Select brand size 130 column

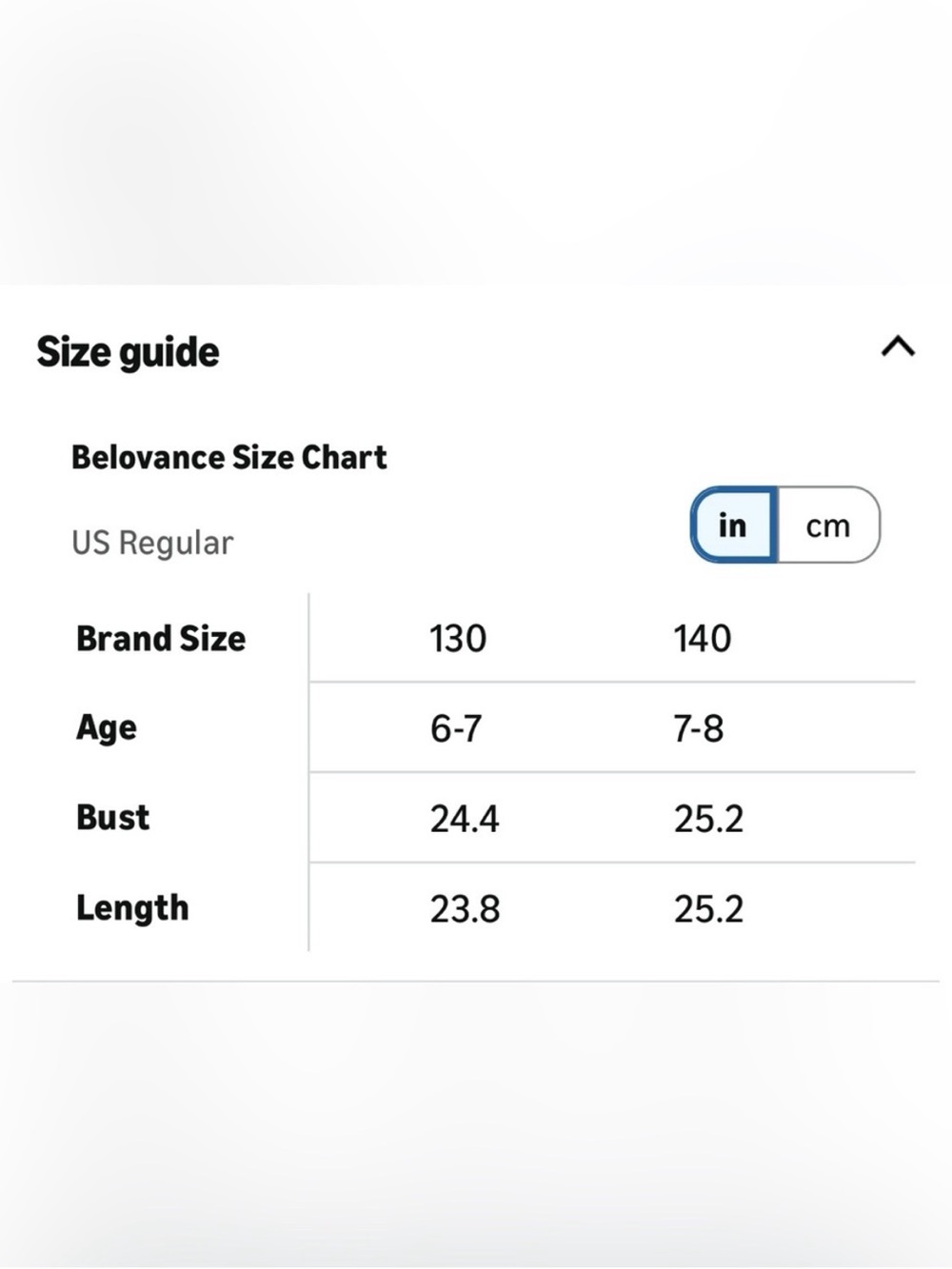458,638
